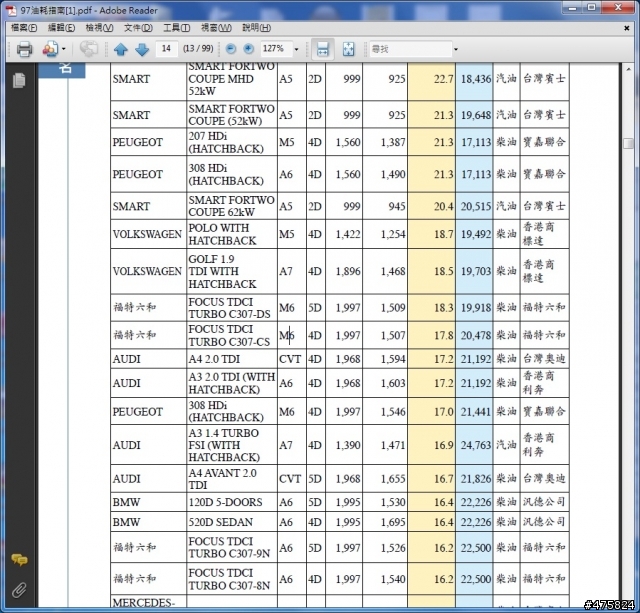Click the cell 'FOCUS TDCI TURBO C307-DS'
The image size is (640, 613).
click(x=232, y=308)
